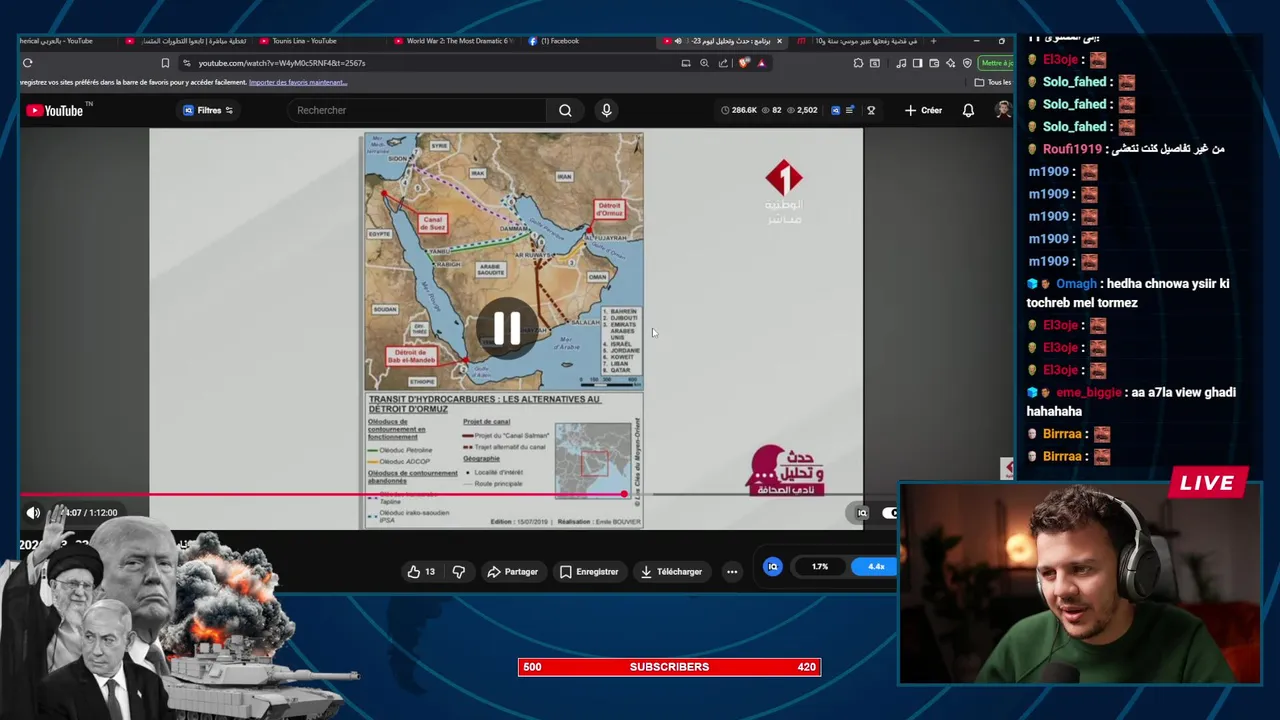Image resolution: width=1280 pixels, height=720 pixels.
Task: Click the Partager share button
Action: 512,572
